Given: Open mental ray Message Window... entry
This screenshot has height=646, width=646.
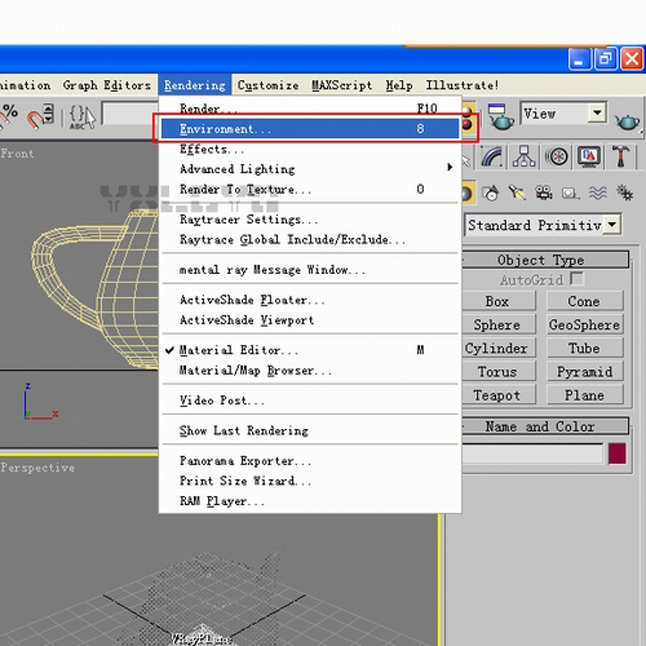Looking at the screenshot, I should pos(310,270).
